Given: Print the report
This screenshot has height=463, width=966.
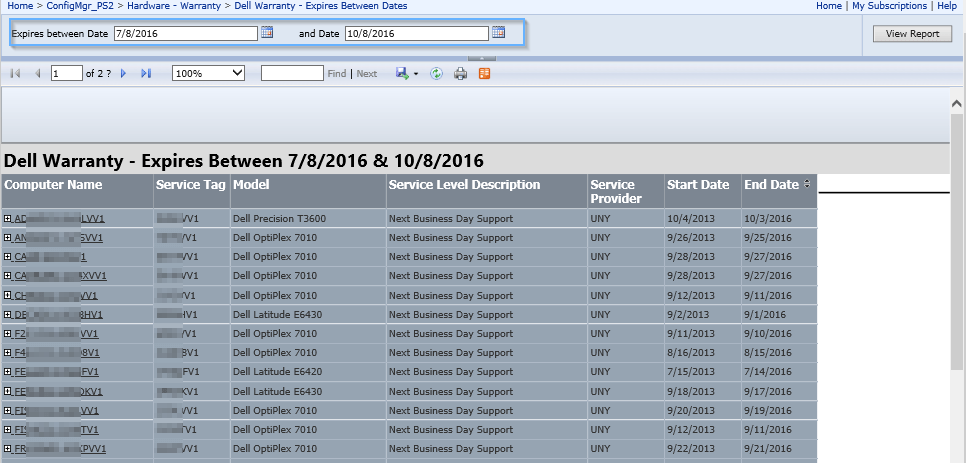Looking at the screenshot, I should [x=461, y=74].
